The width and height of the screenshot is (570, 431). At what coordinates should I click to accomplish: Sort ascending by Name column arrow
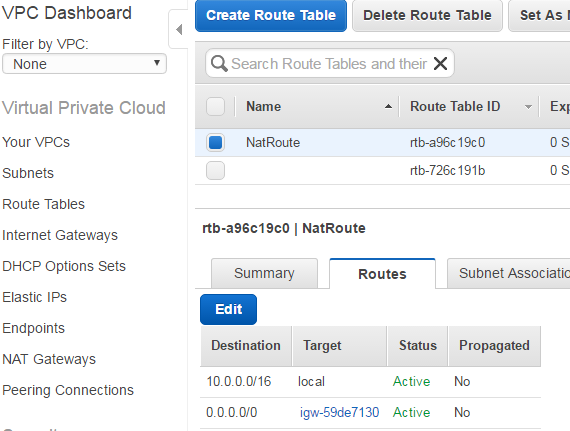[x=388, y=106]
